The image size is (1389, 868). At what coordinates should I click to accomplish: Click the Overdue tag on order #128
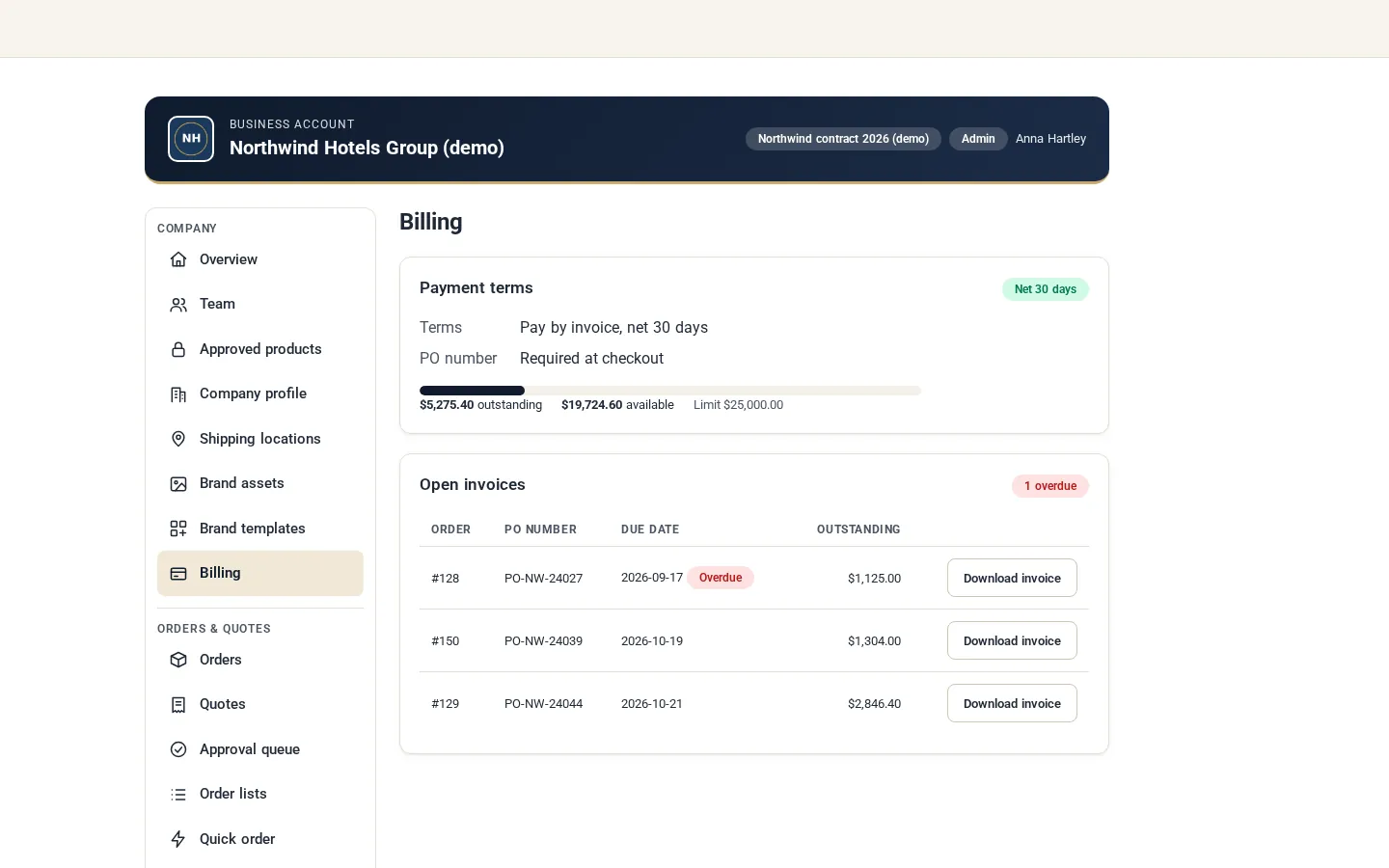pyautogui.click(x=721, y=578)
